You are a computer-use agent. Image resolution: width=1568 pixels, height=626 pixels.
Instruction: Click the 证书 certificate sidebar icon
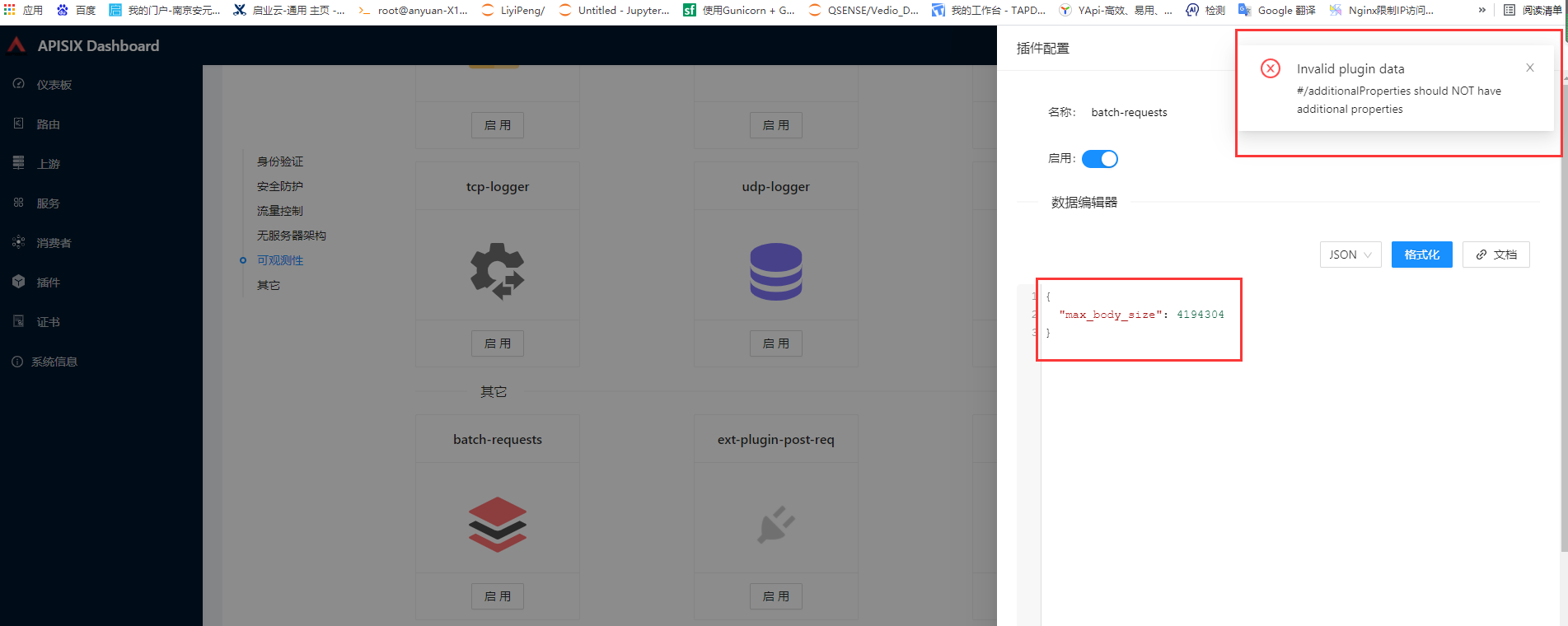(18, 321)
